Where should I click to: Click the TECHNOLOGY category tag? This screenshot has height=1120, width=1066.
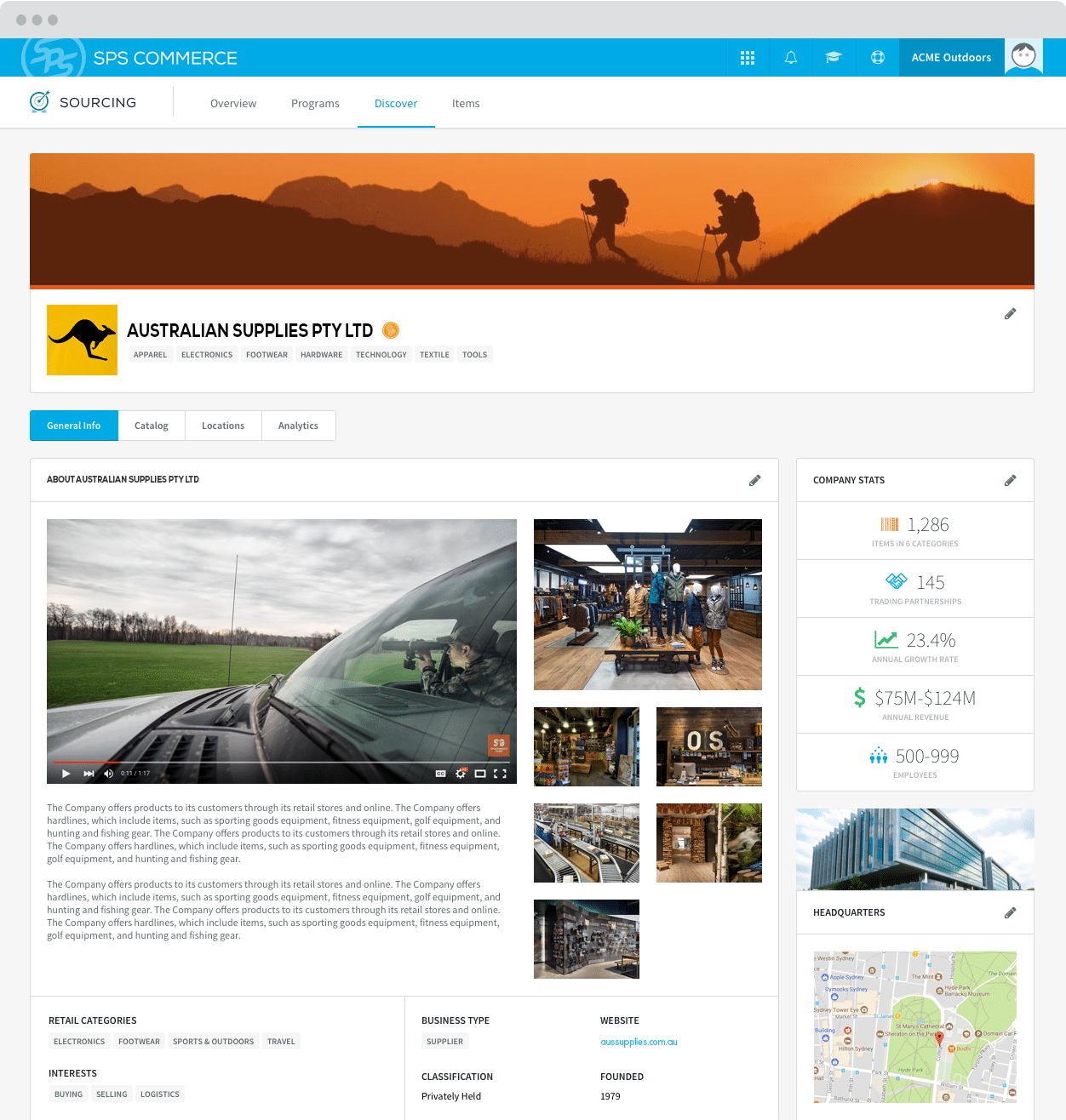[x=381, y=355]
